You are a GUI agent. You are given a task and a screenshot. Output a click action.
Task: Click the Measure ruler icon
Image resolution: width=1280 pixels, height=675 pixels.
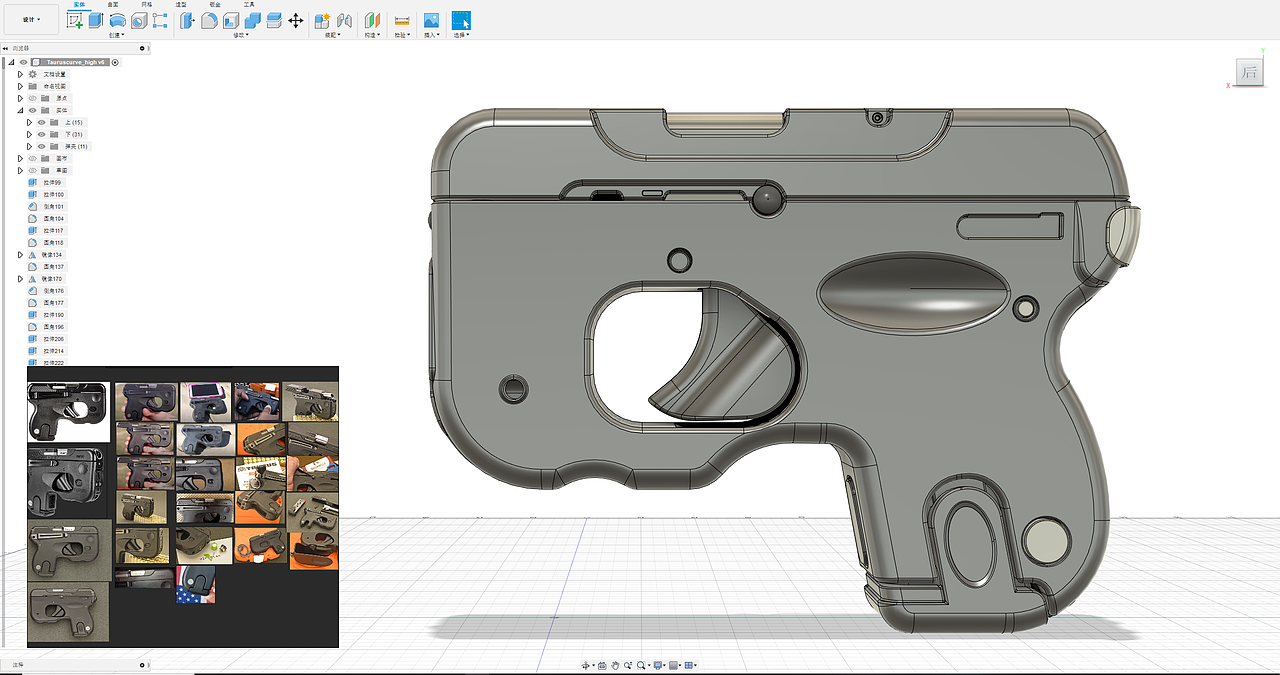coord(402,20)
